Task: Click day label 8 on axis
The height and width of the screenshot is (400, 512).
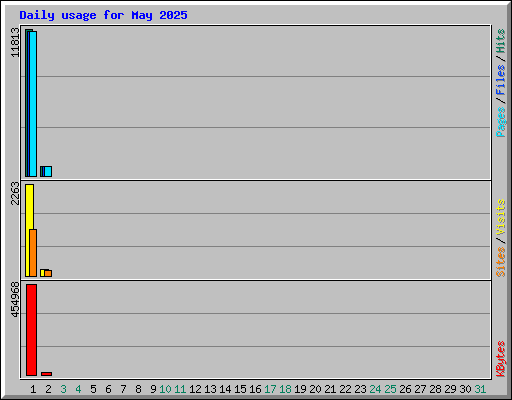Action: click(x=138, y=389)
